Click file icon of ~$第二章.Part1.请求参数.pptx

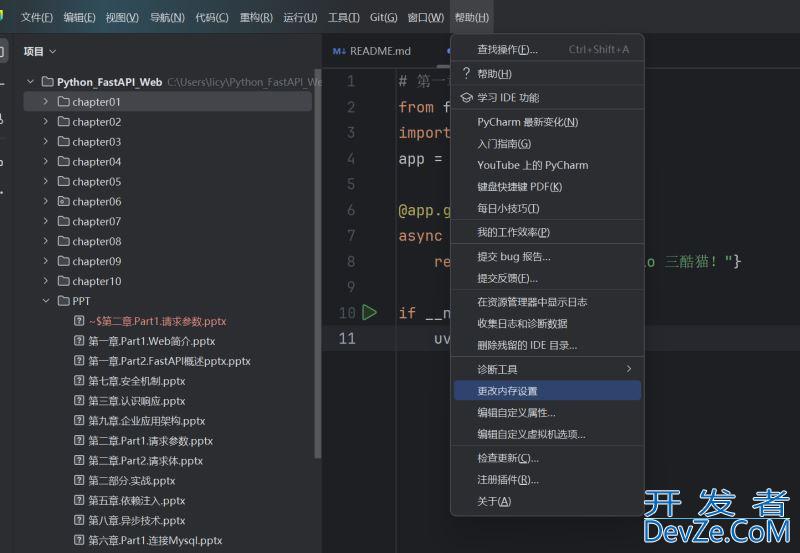click(x=79, y=320)
